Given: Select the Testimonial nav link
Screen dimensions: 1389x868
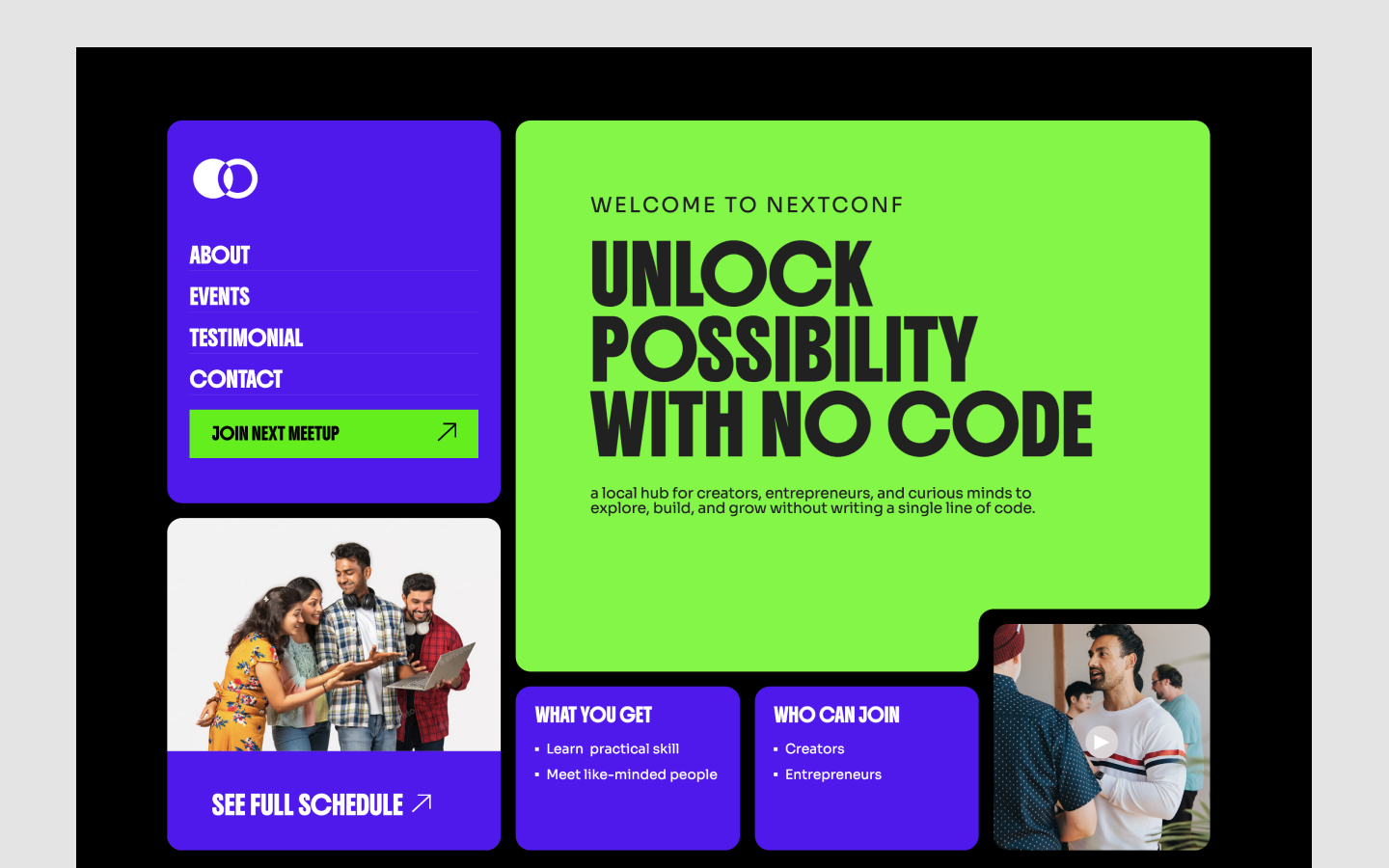Looking at the screenshot, I should 246,338.
